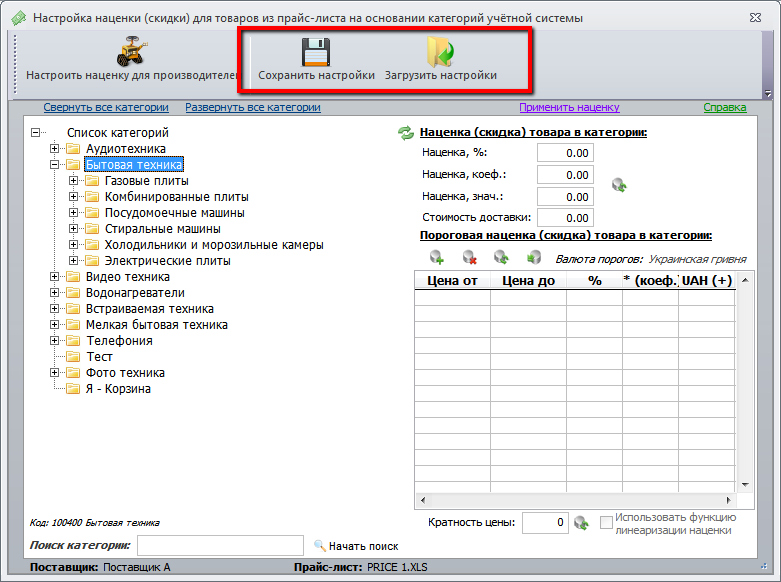Expand the Фото техника category
Viewport: 781px width, 582px height.
(54, 373)
